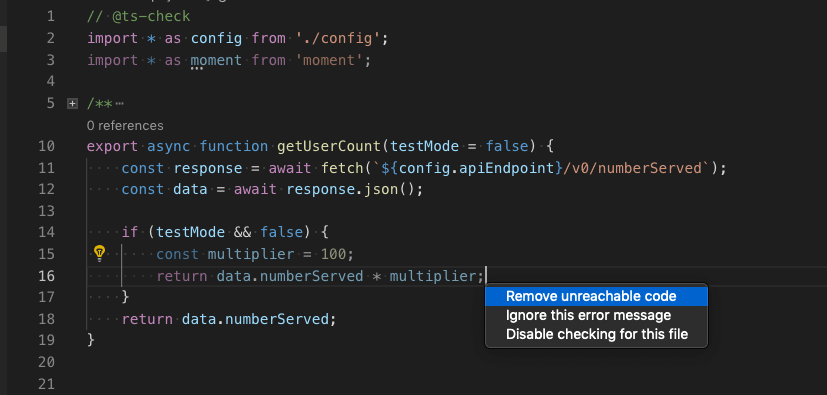Screen dimensions: 827x395
Task: Click line number 18 in the gutter
Action: click(46, 319)
